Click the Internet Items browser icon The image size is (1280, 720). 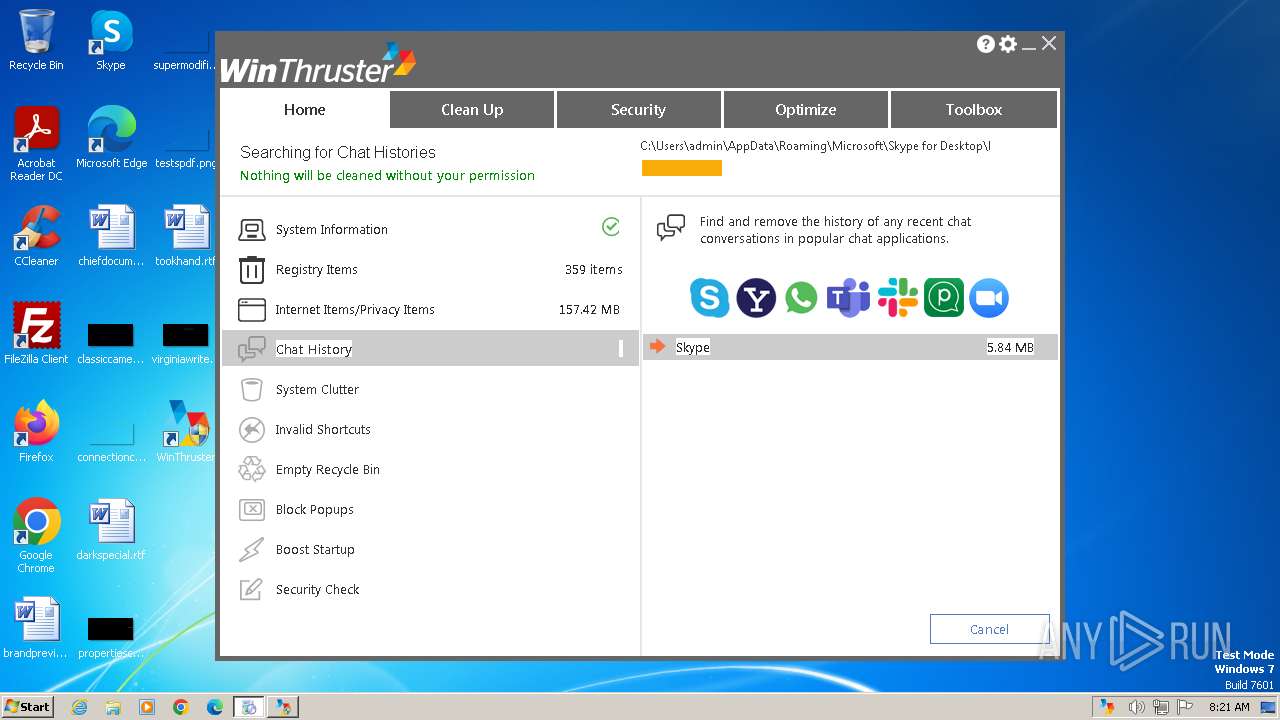(251, 310)
